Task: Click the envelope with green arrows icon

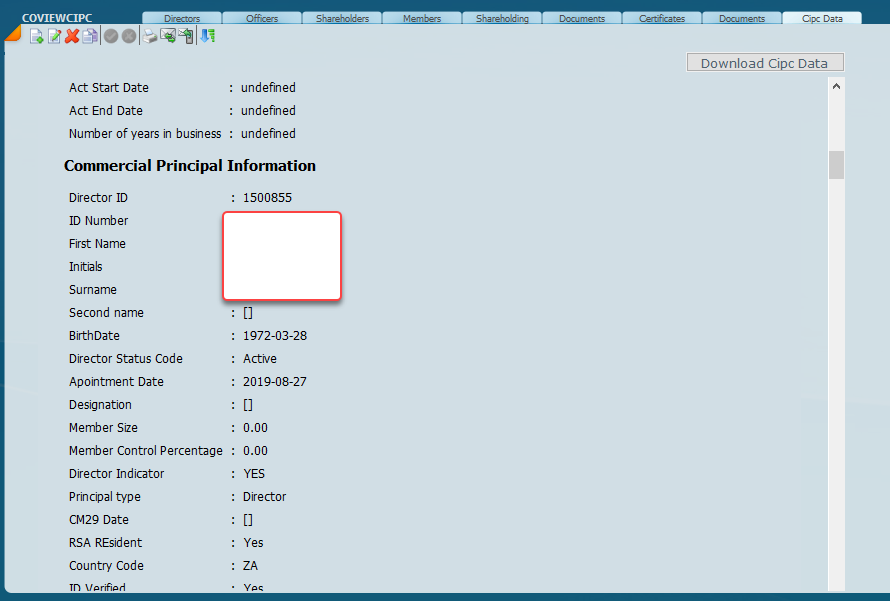Action: click(168, 36)
